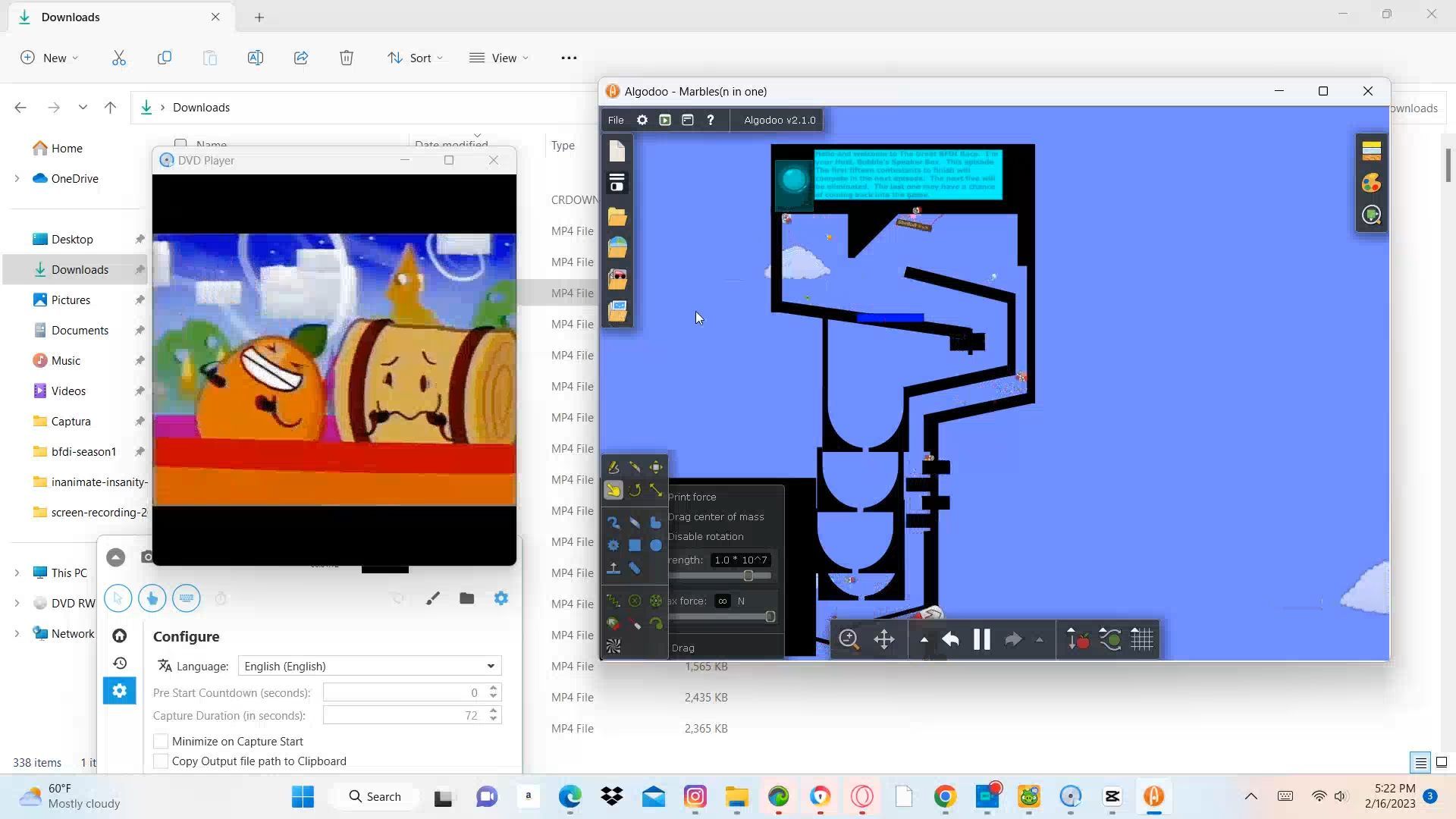This screenshot has width=1456, height=819.
Task: Click the Algodoo zoom tool icon
Action: 849,640
